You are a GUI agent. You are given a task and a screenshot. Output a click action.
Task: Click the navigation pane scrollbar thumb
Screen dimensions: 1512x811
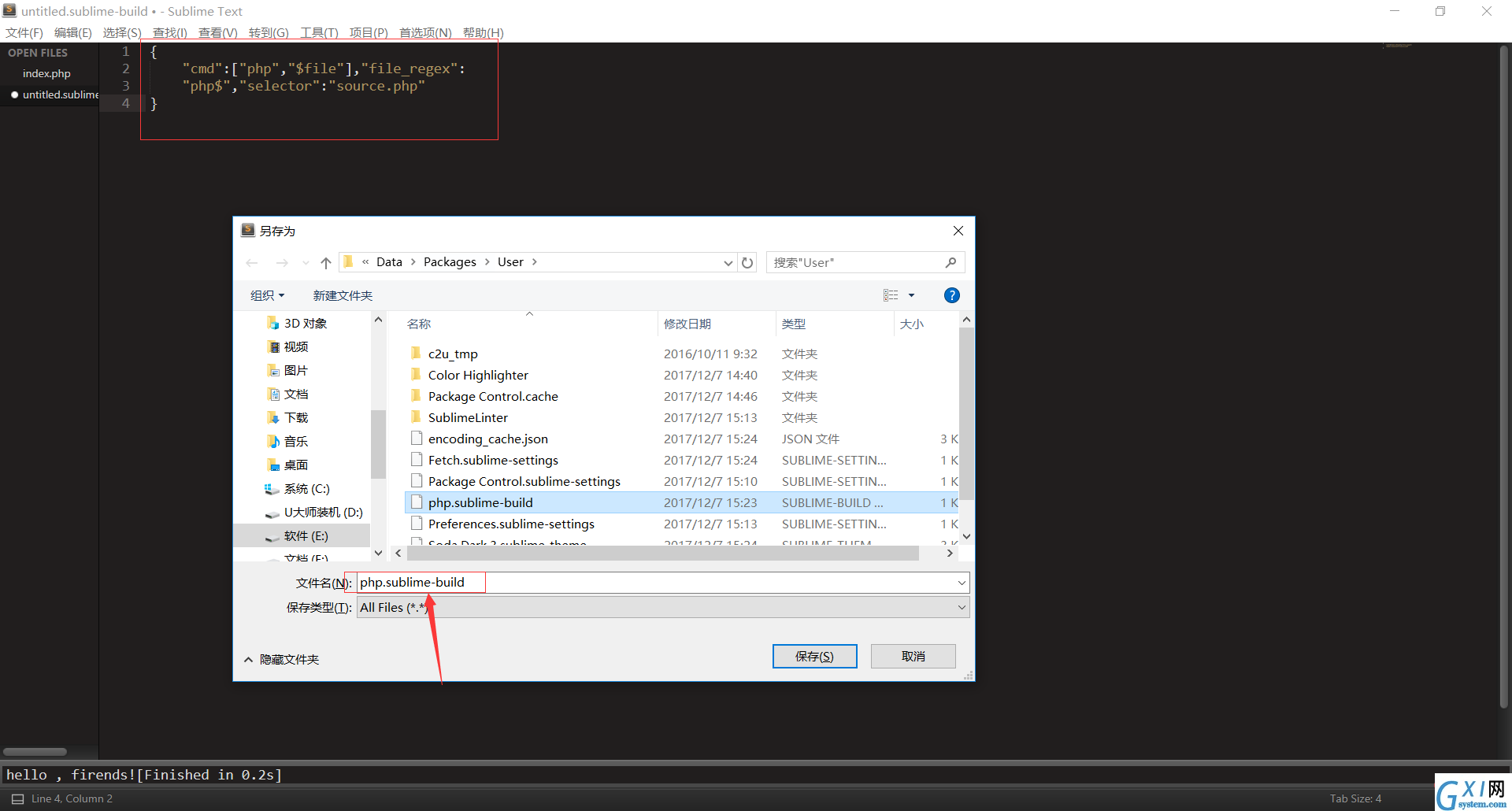[x=378, y=444]
